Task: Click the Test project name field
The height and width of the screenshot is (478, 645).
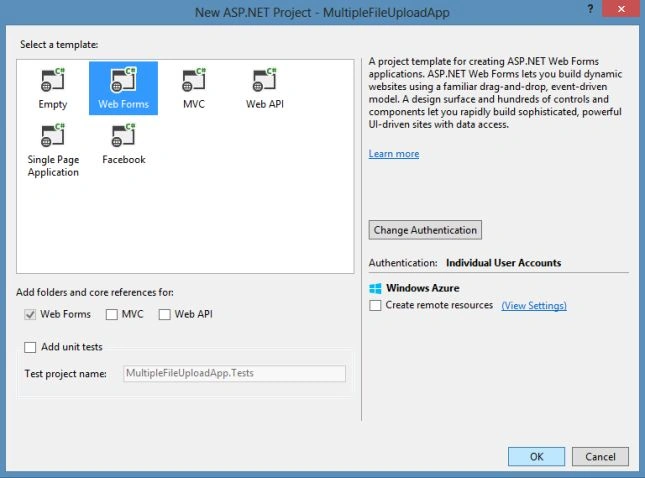Action: coord(234,374)
